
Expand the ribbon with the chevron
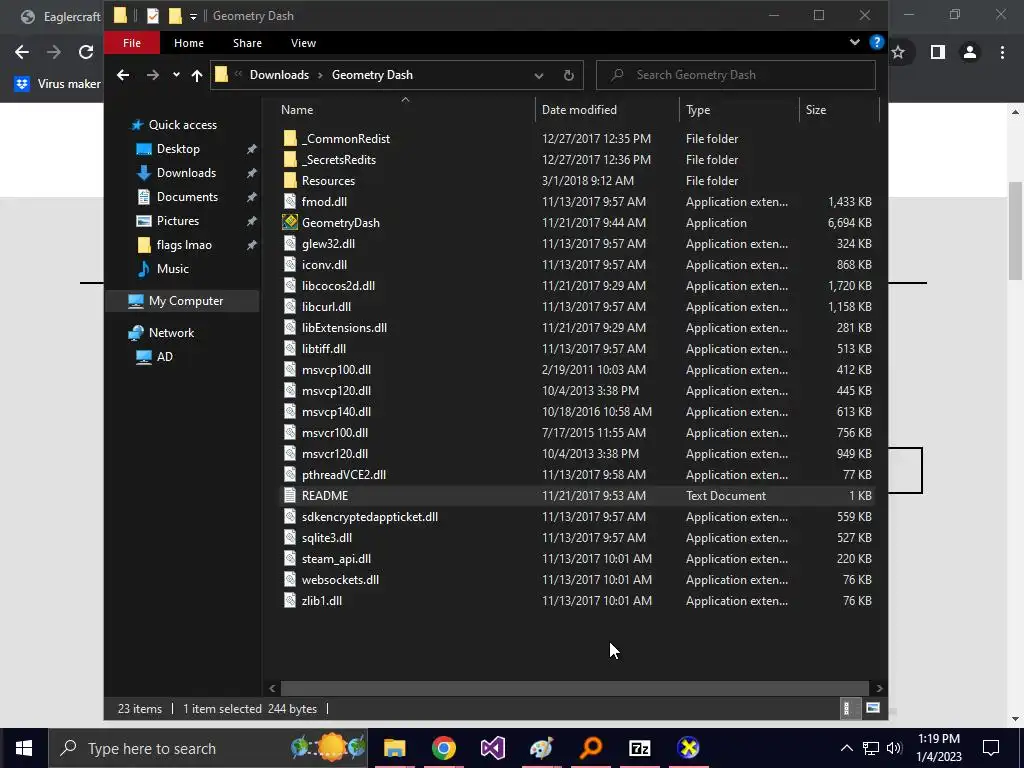[x=854, y=42]
